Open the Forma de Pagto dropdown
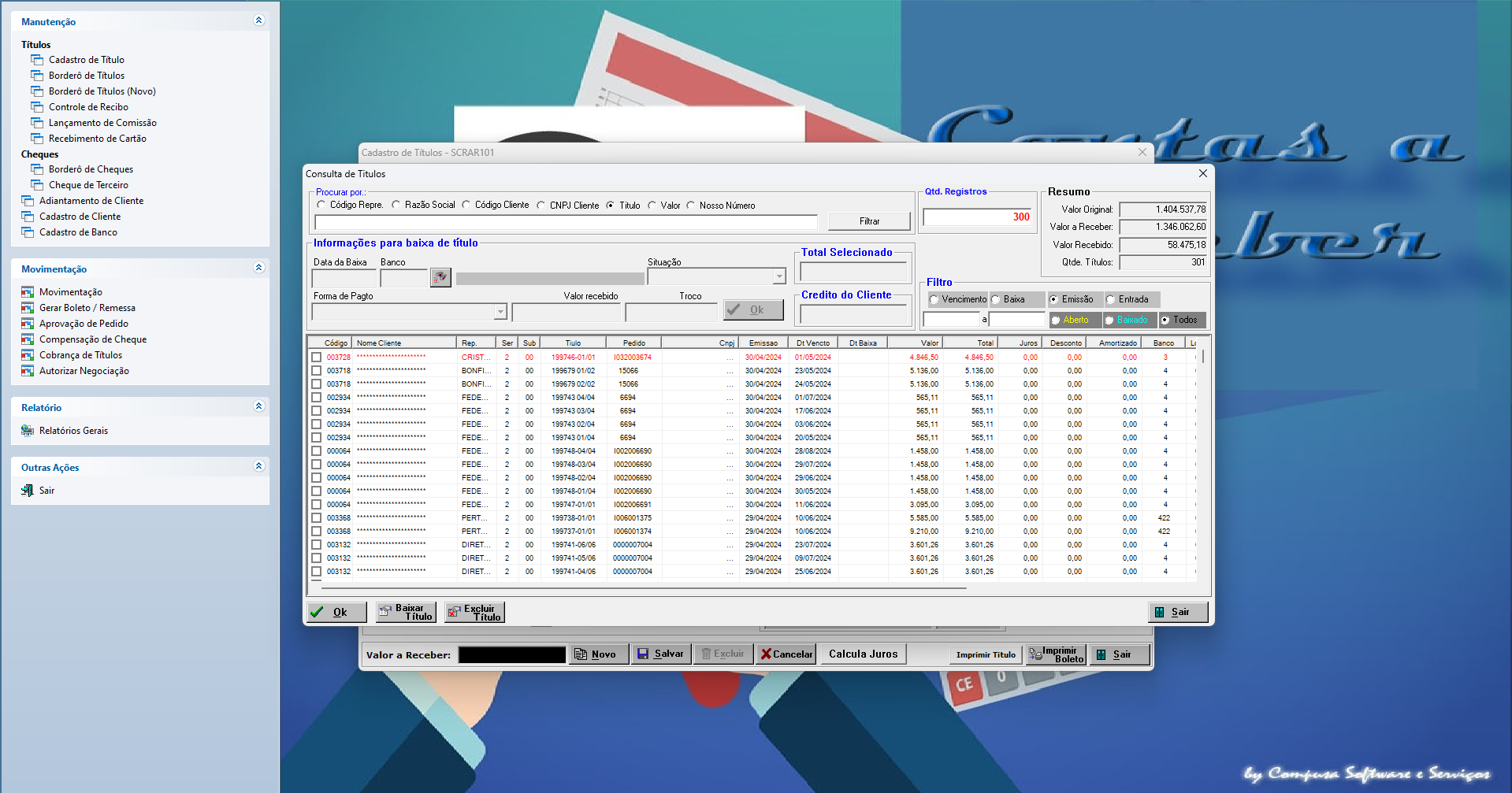 pyautogui.click(x=500, y=312)
